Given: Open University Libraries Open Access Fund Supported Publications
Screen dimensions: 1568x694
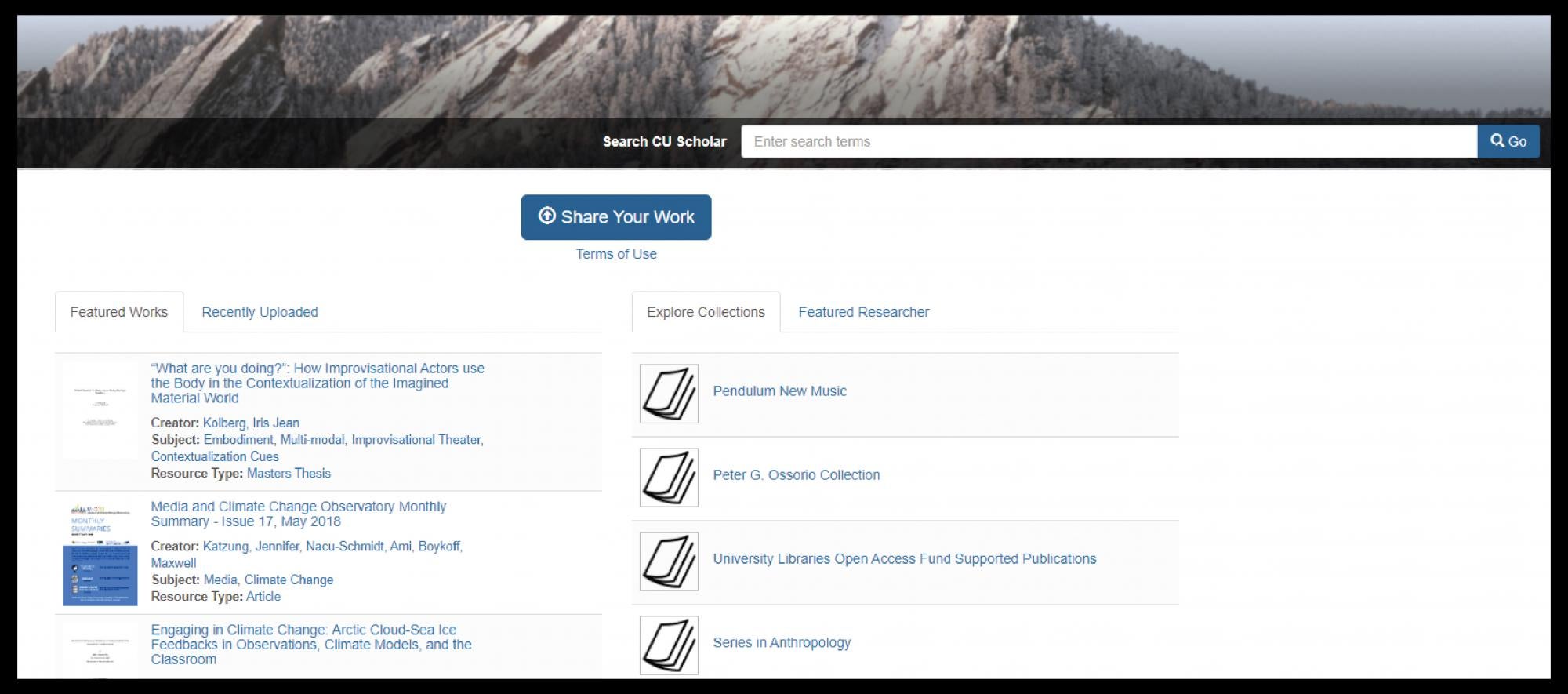Looking at the screenshot, I should click(x=904, y=559).
